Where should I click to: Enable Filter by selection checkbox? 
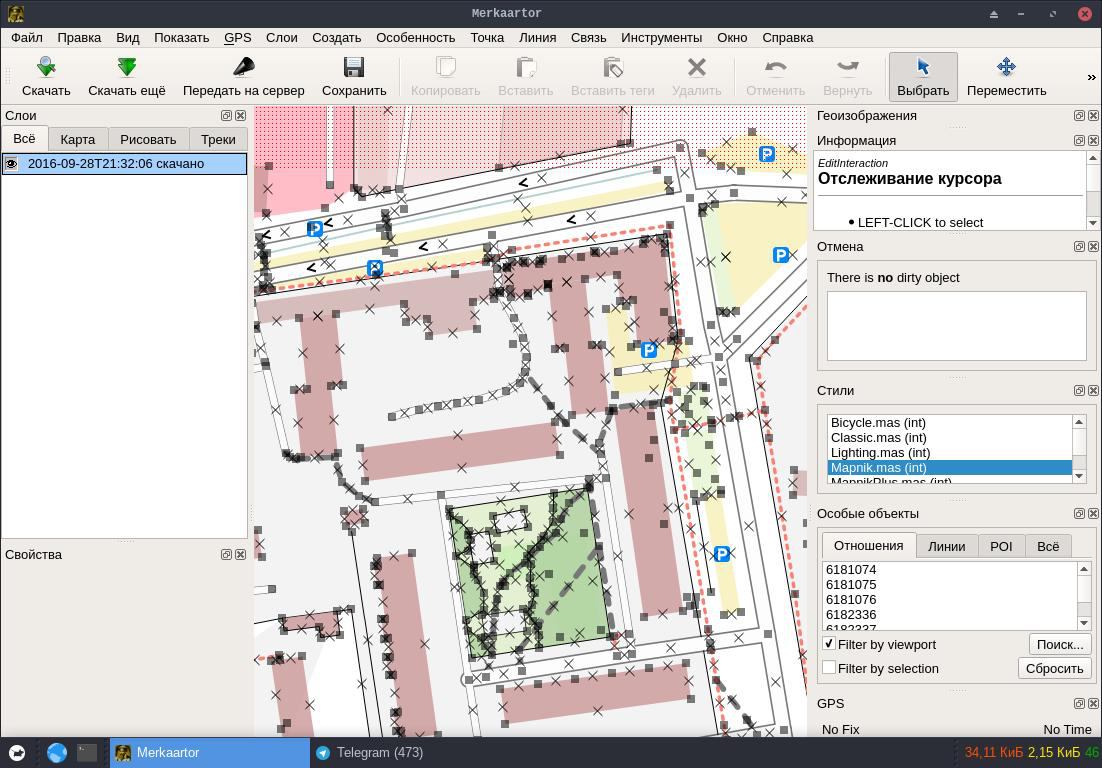pyautogui.click(x=829, y=668)
